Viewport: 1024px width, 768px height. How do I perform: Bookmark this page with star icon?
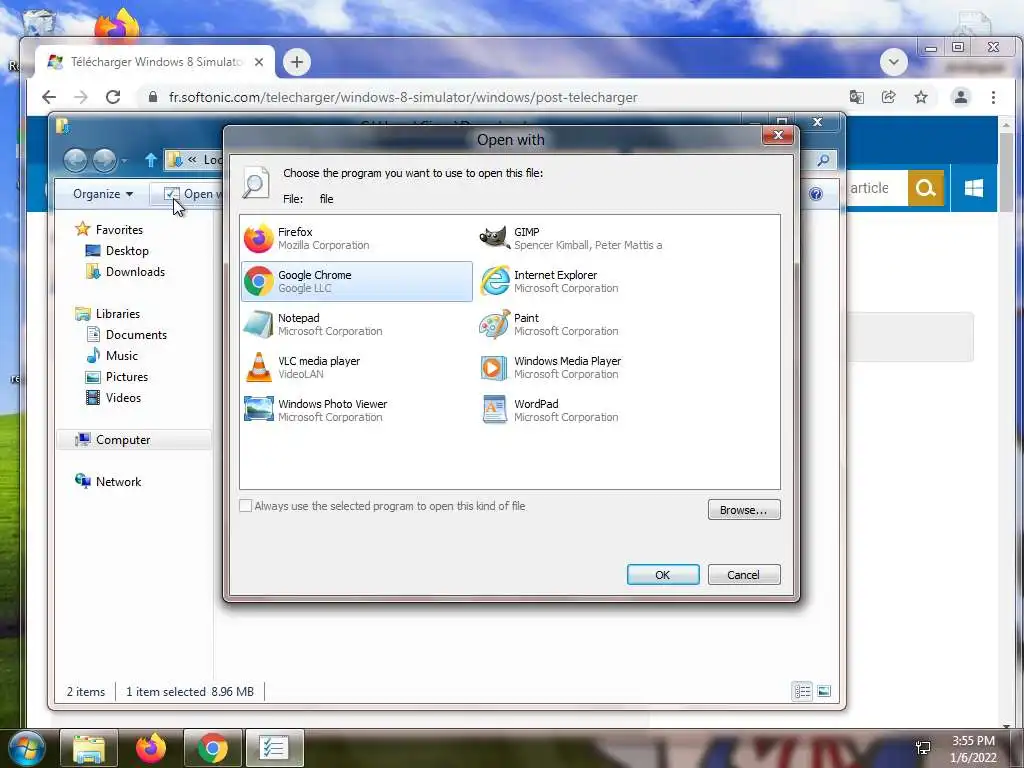pyautogui.click(x=921, y=97)
